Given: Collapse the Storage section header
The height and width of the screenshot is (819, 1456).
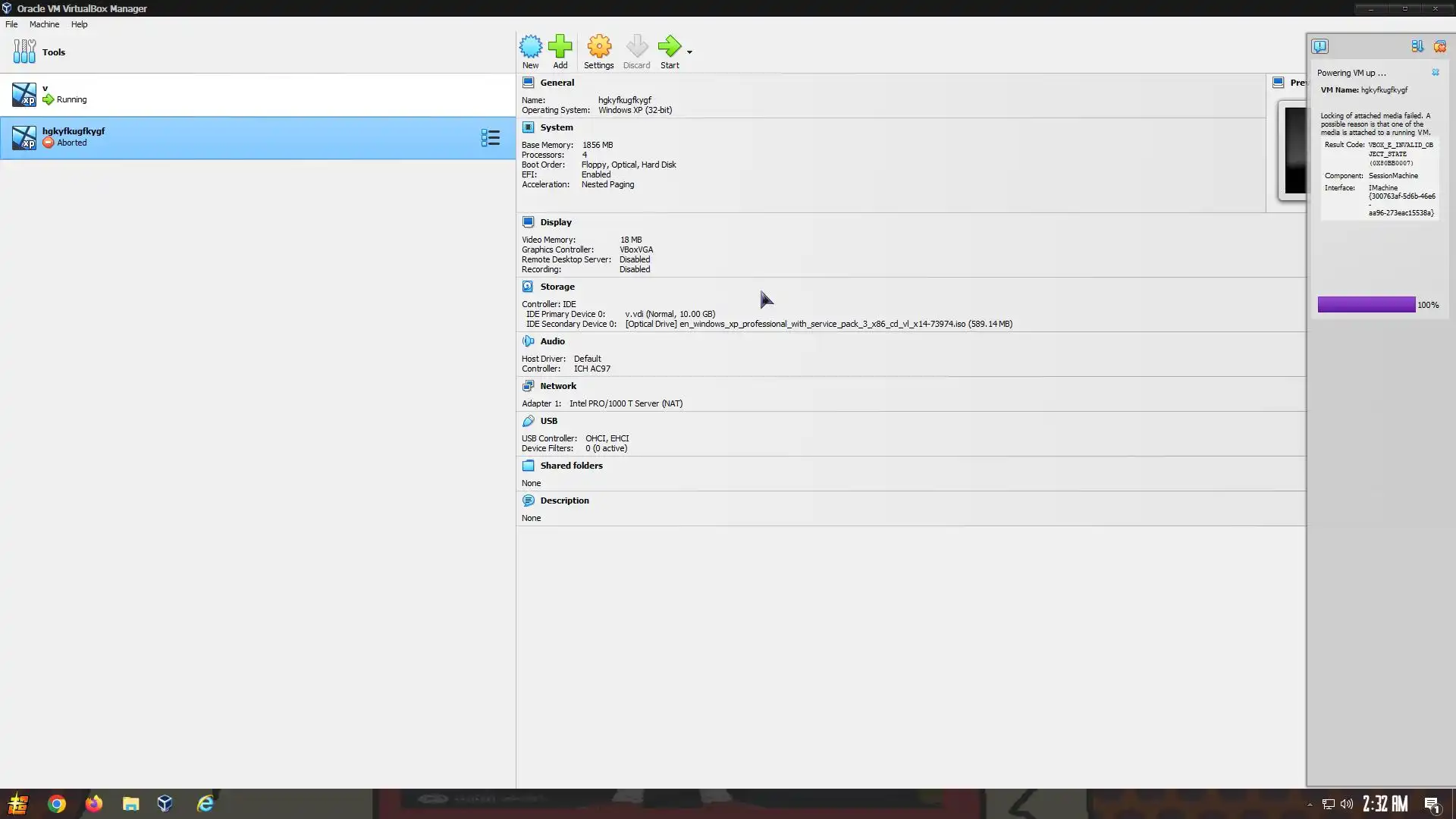Looking at the screenshot, I should 557,287.
